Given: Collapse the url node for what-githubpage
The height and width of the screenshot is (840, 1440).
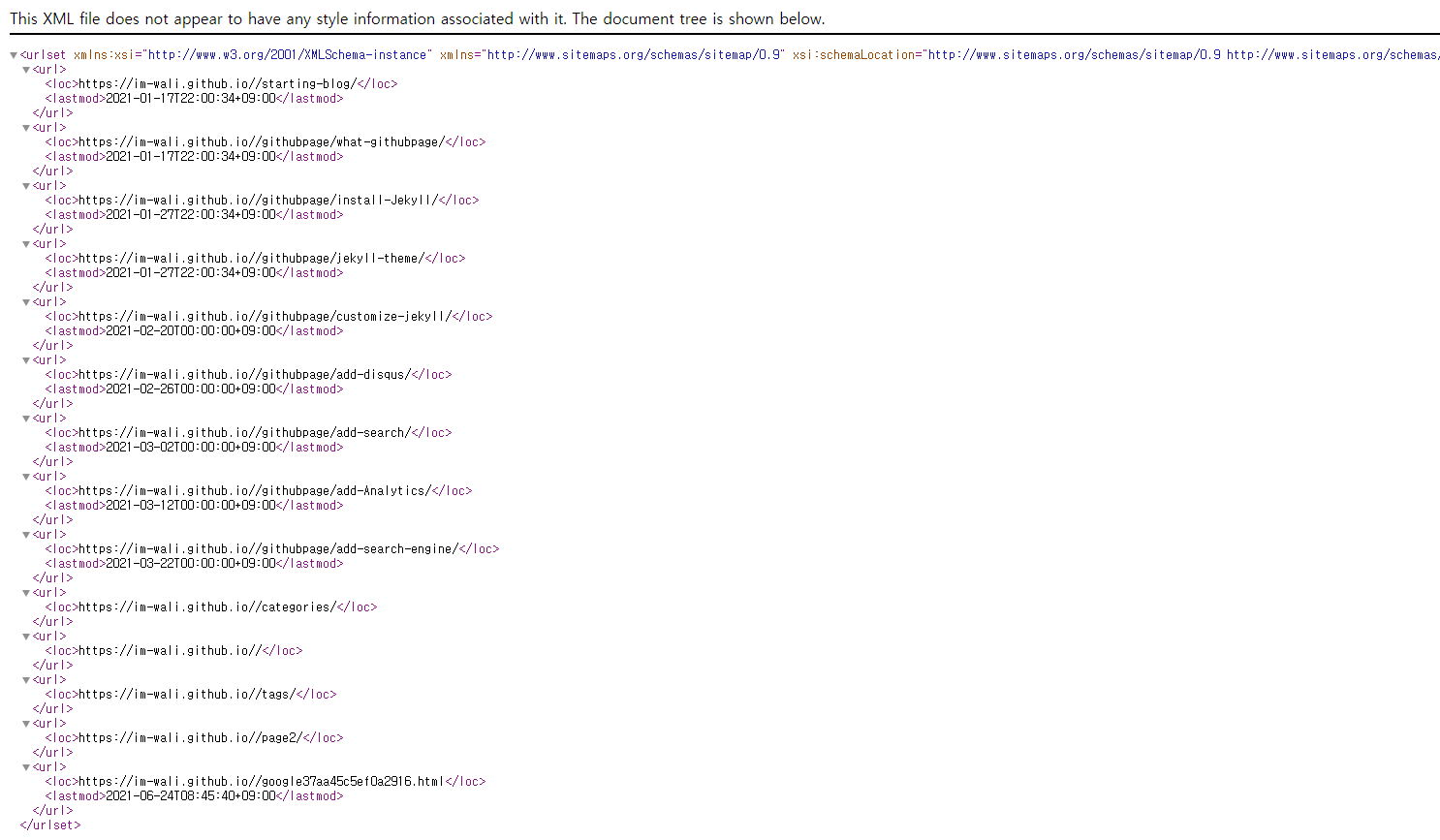Looking at the screenshot, I should [26, 128].
